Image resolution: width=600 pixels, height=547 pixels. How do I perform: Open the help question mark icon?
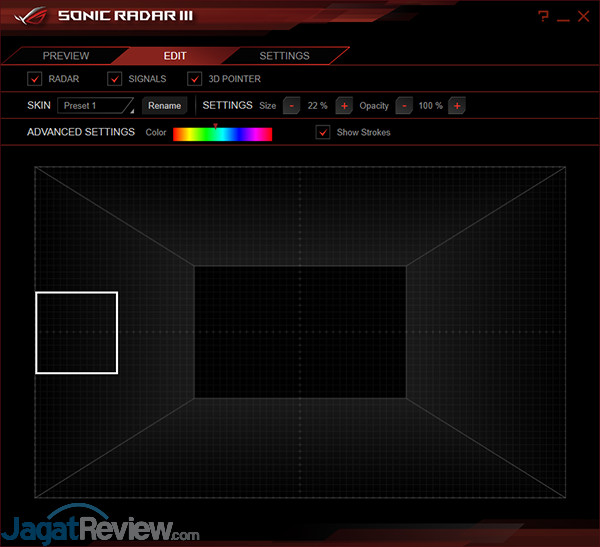click(x=543, y=16)
